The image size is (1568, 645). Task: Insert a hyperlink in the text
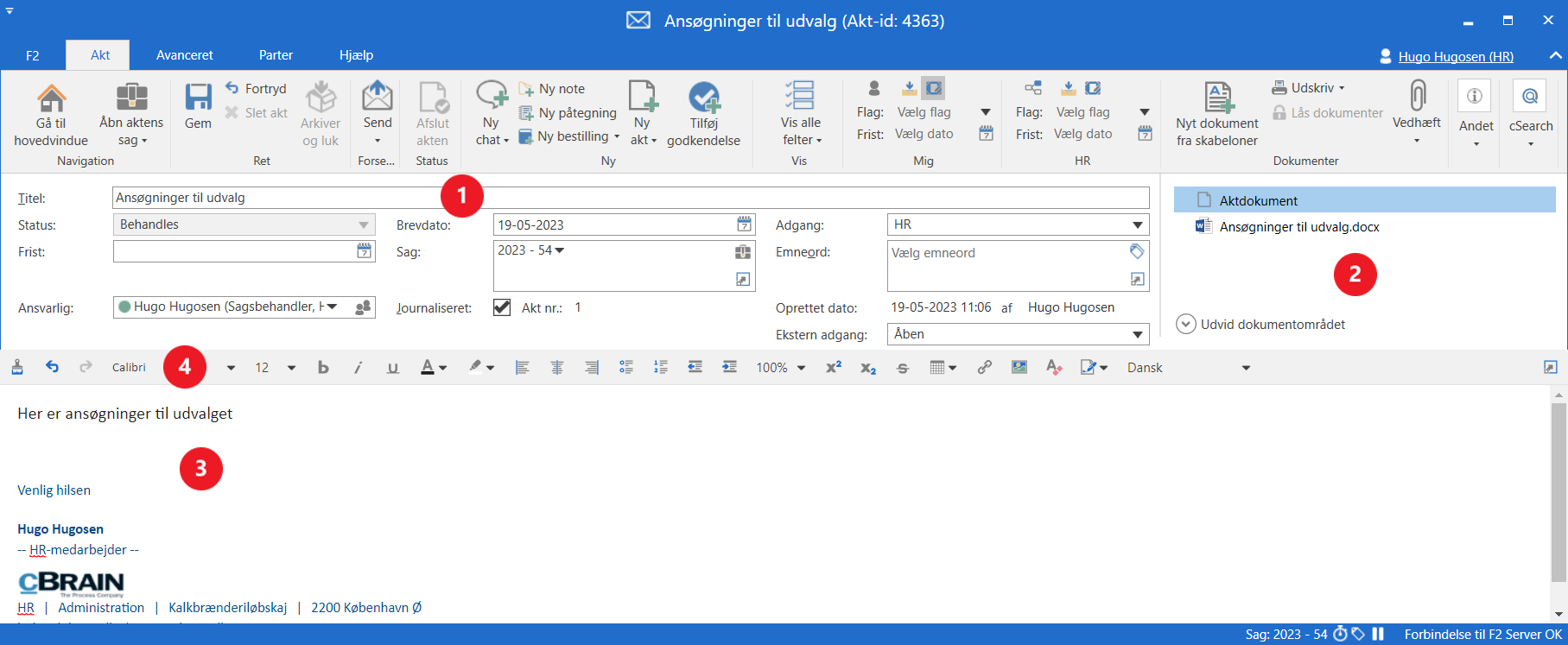tap(984, 368)
